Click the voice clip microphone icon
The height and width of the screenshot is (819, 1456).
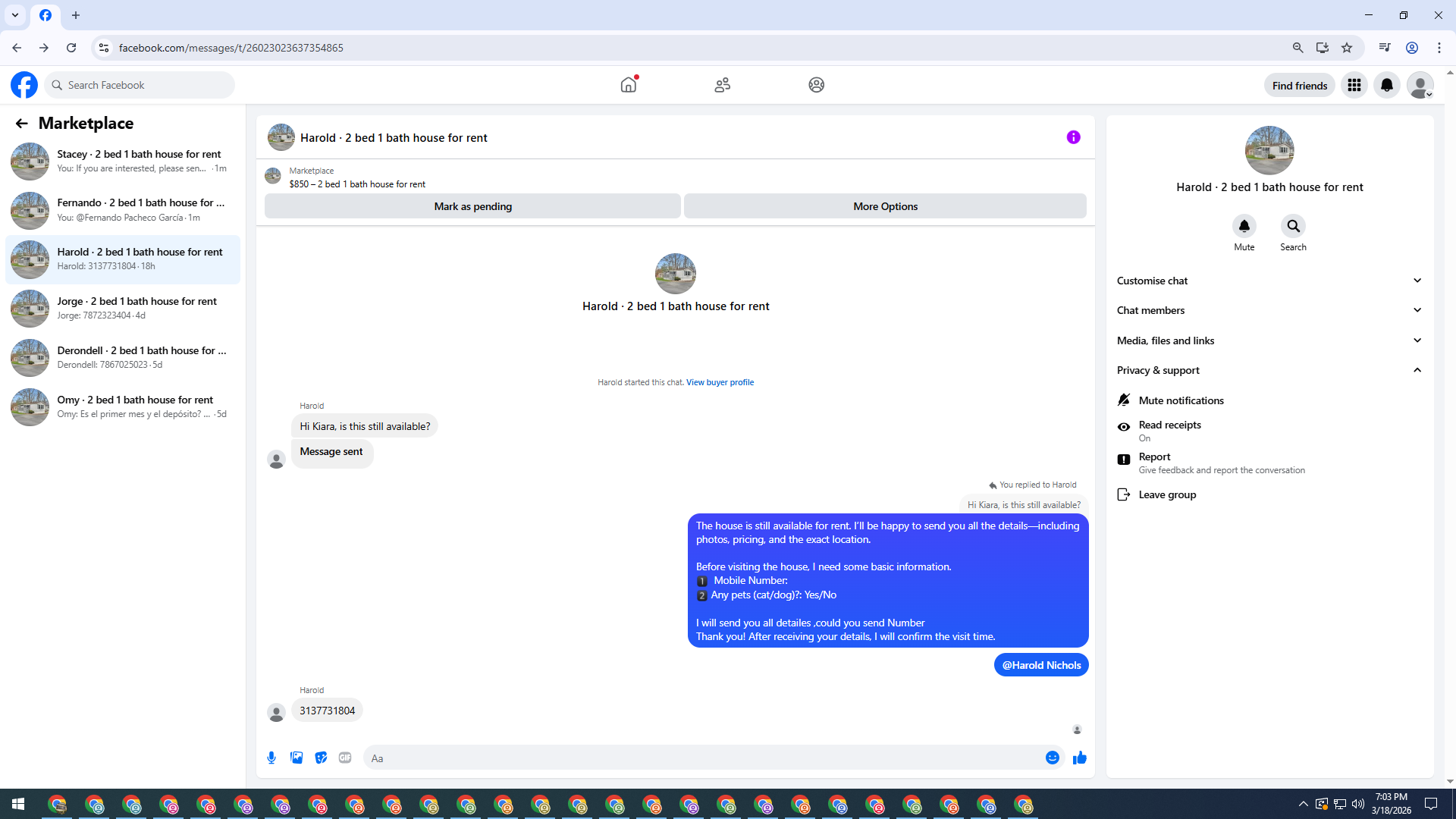[271, 758]
